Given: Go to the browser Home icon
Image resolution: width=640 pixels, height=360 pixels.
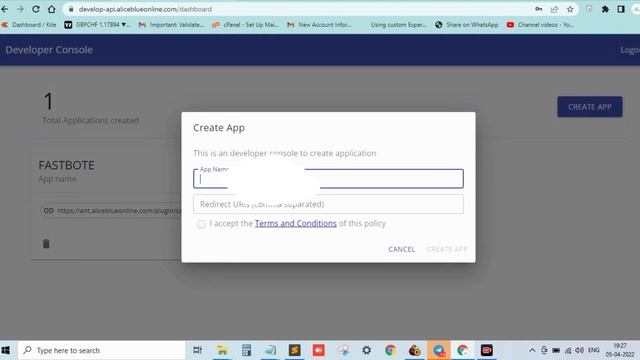Looking at the screenshot, I should (51, 9).
